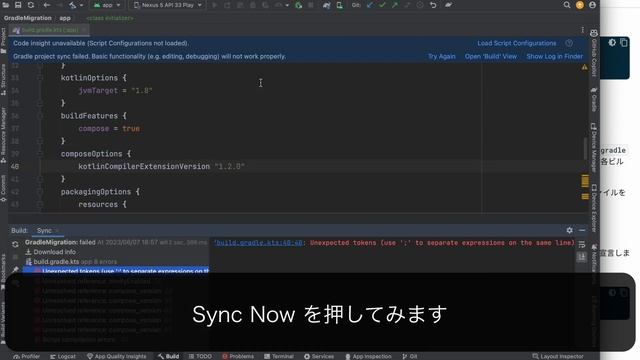Click the Build panel sync rerun icon

(15, 244)
